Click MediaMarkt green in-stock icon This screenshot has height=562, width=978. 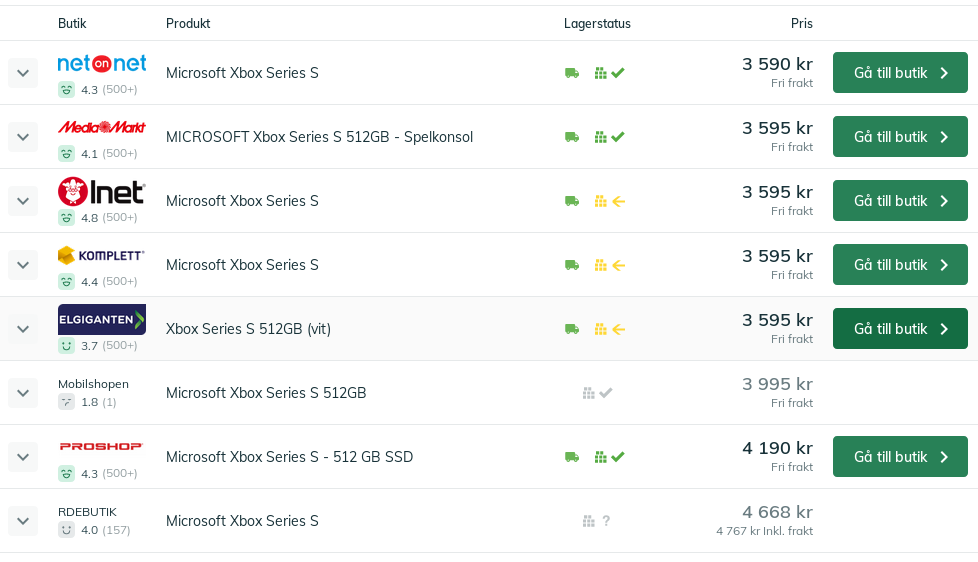click(609, 137)
